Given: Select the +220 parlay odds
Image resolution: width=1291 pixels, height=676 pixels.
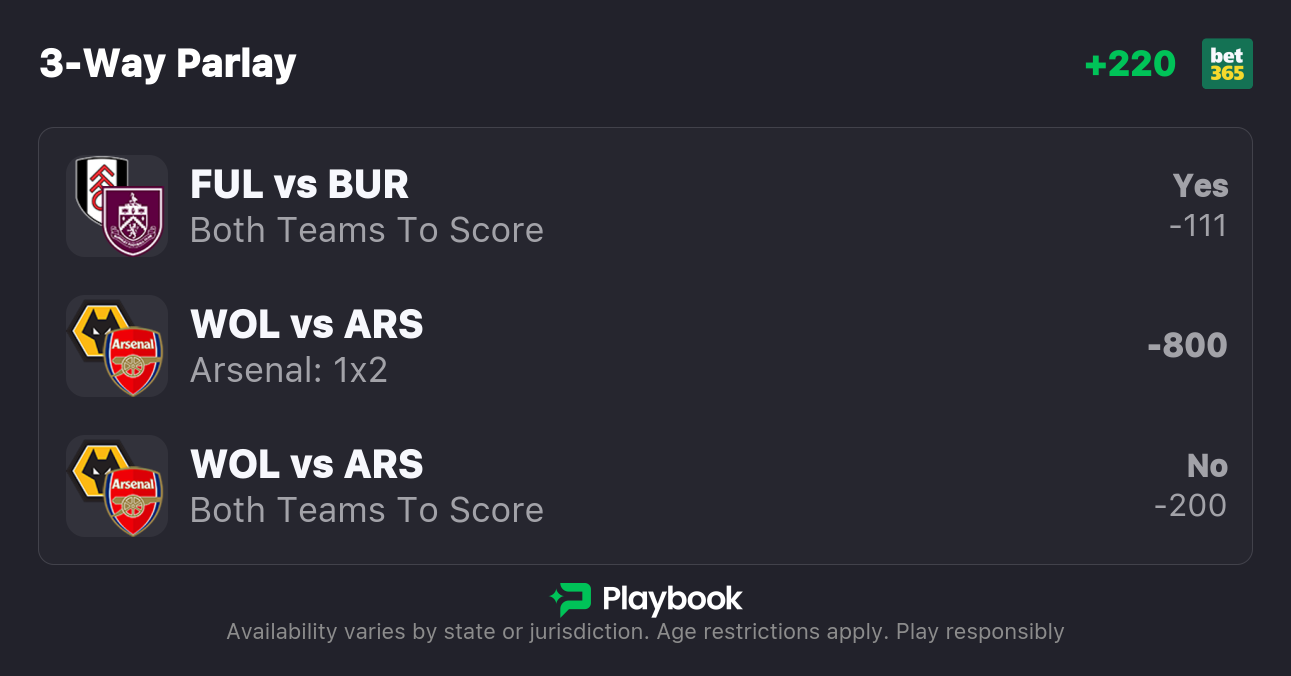Looking at the screenshot, I should point(1130,64).
